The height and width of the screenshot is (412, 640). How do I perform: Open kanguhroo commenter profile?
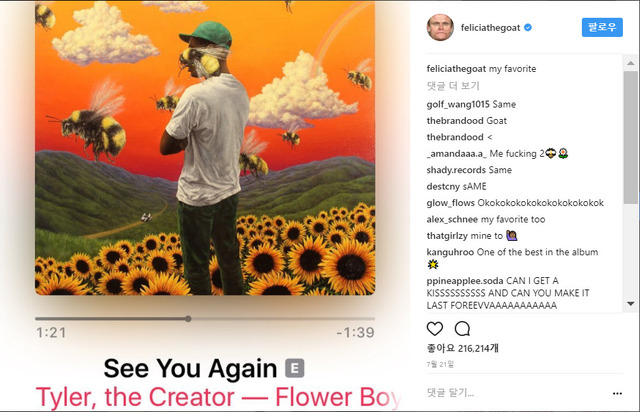[450, 252]
